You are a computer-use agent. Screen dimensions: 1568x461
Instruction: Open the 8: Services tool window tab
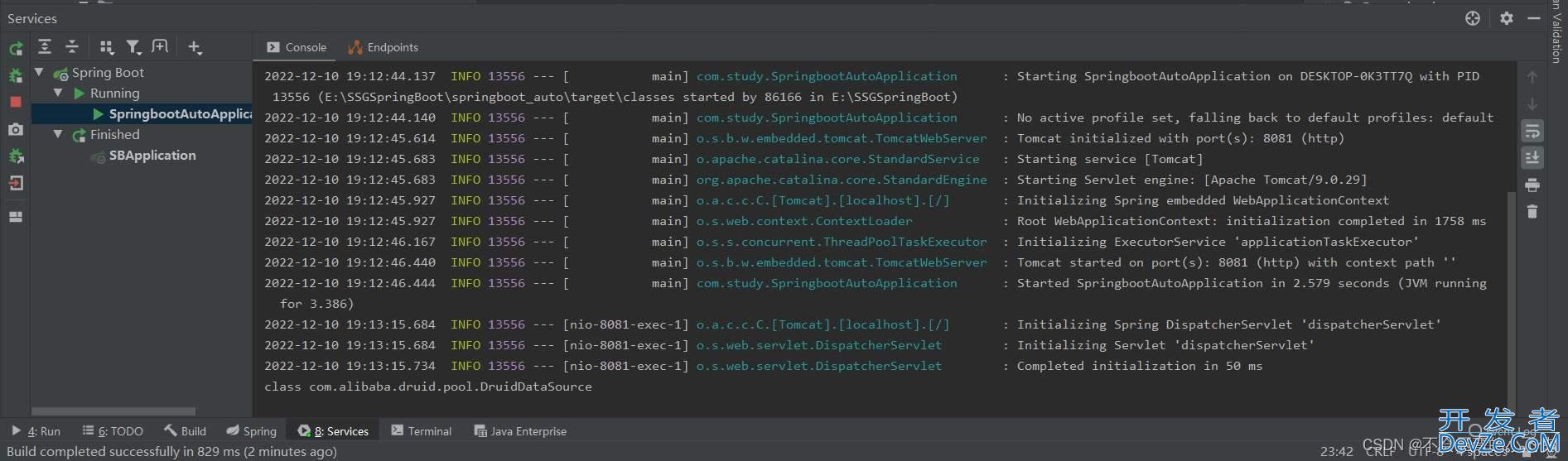333,431
